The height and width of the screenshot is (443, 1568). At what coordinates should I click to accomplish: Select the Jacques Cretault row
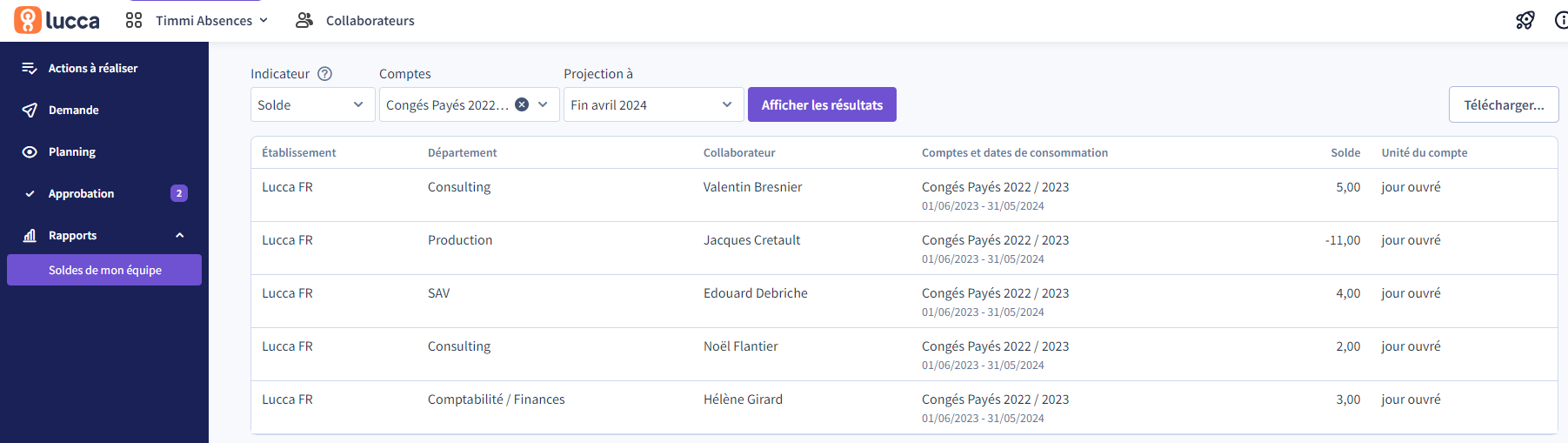tap(904, 249)
